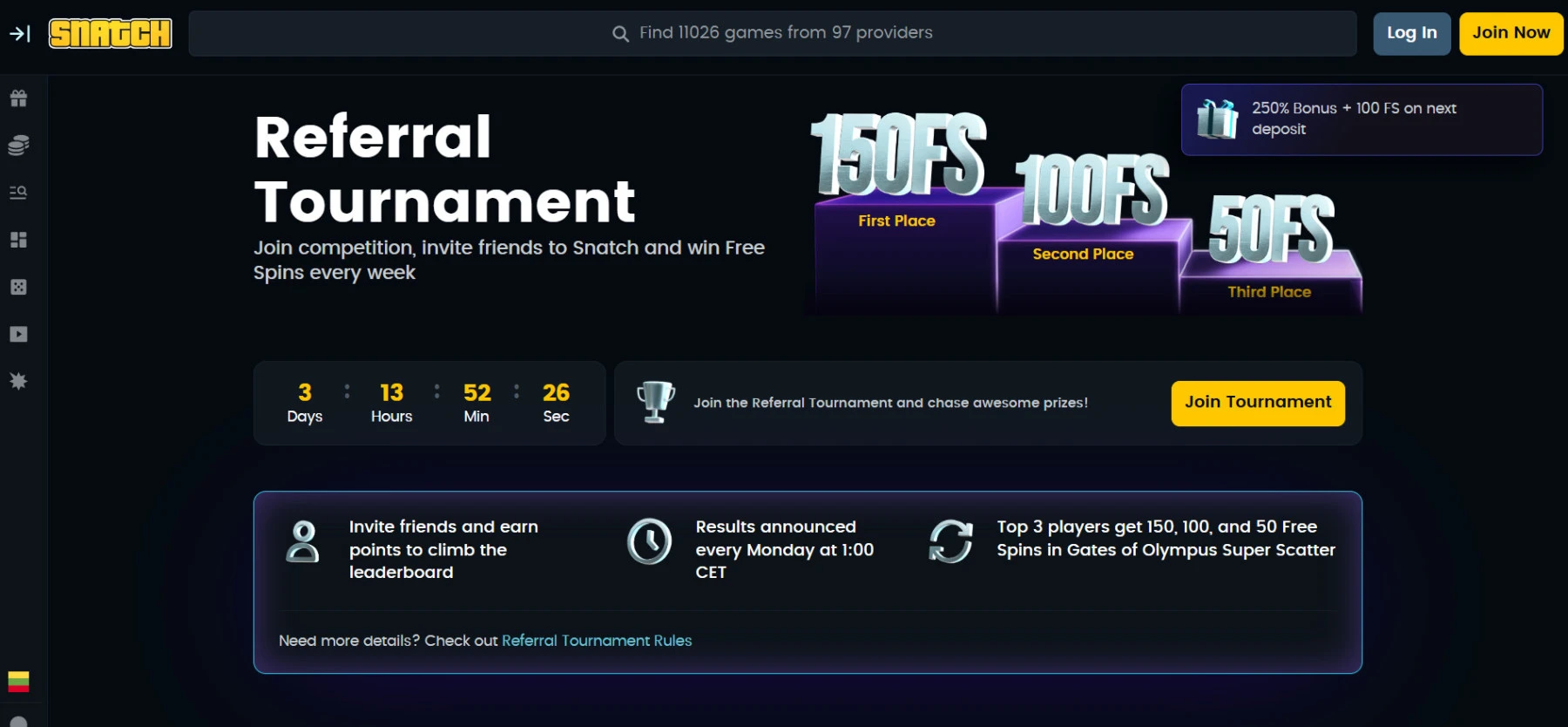Click the game search field
The width and height of the screenshot is (1568, 727).
773,33
